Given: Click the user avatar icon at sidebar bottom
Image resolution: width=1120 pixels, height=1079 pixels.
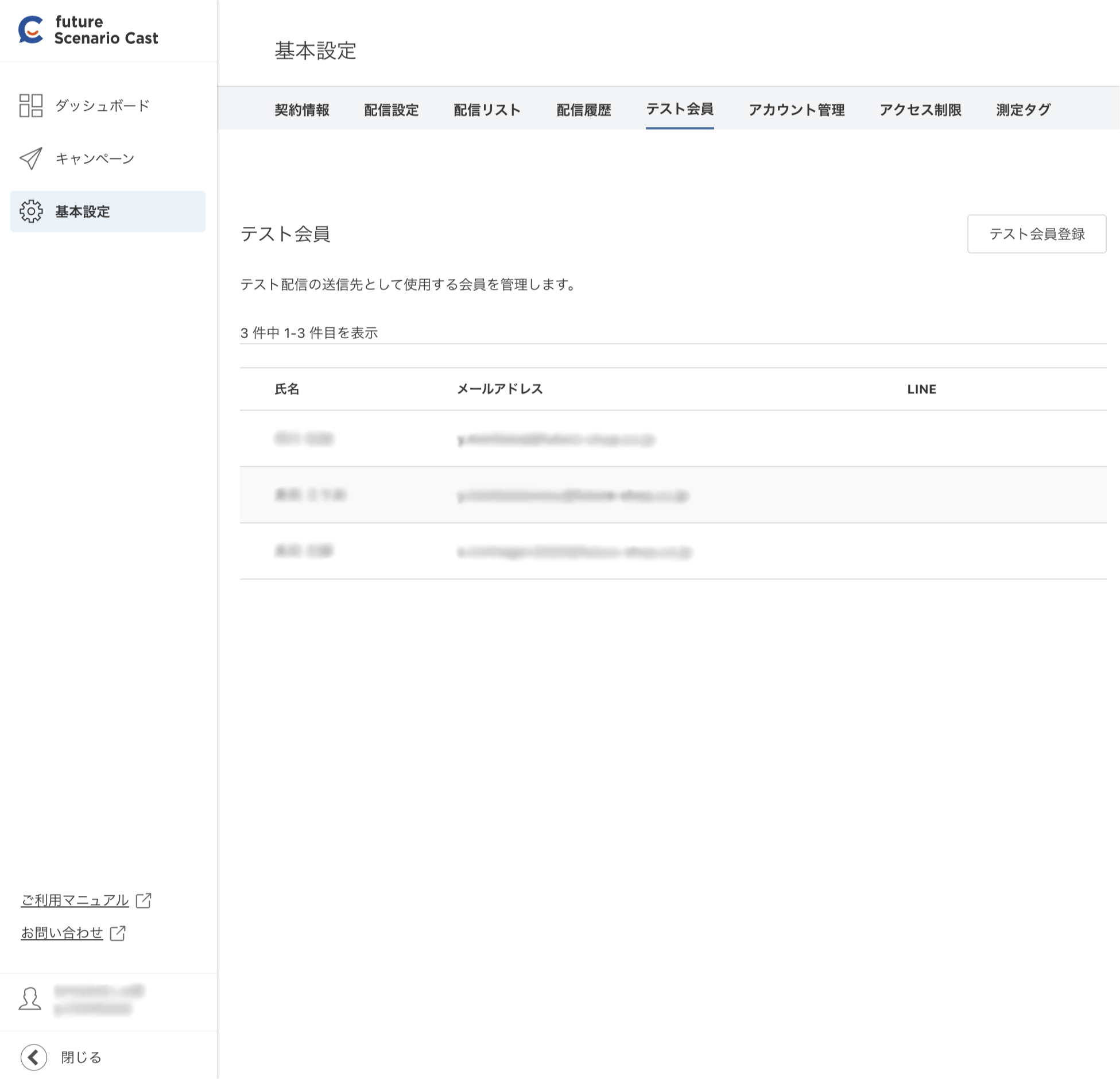Looking at the screenshot, I should point(30,1000).
